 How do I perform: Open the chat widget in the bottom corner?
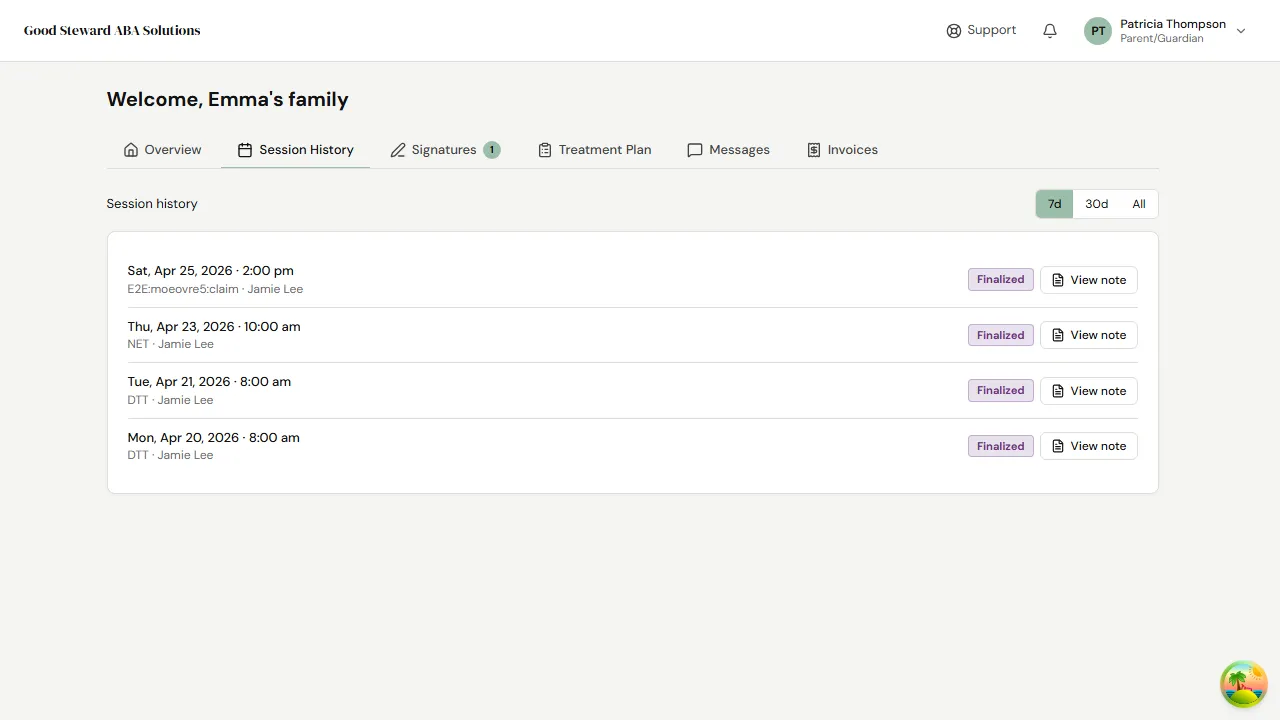point(1243,683)
